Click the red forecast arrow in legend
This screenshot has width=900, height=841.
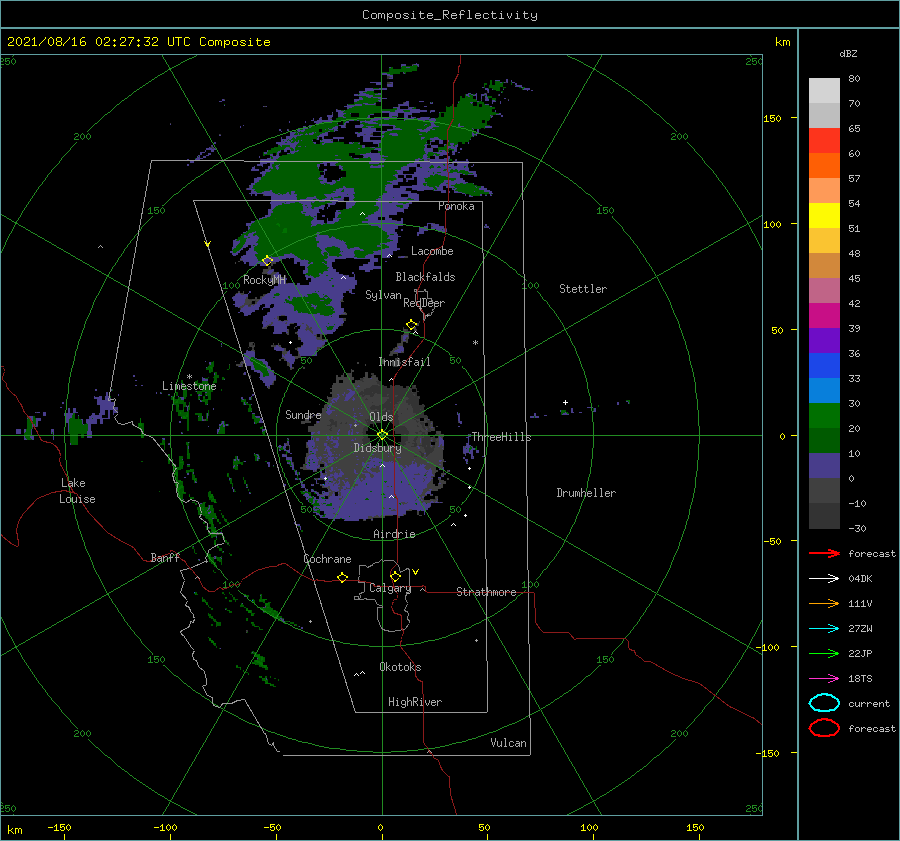point(824,553)
